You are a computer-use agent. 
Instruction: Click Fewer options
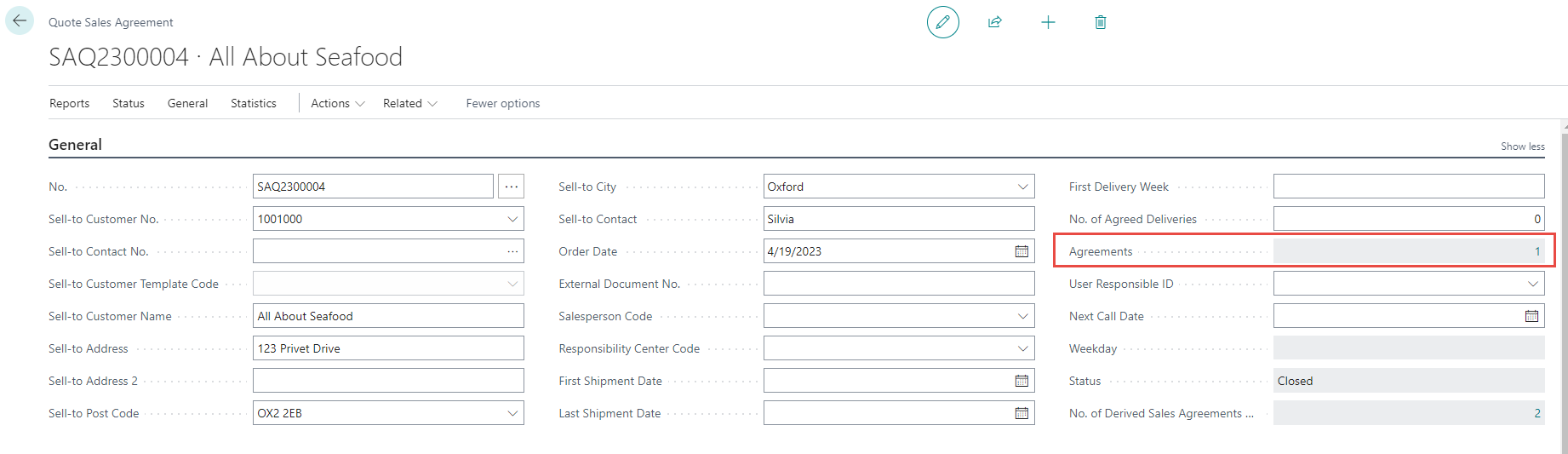[x=502, y=103]
